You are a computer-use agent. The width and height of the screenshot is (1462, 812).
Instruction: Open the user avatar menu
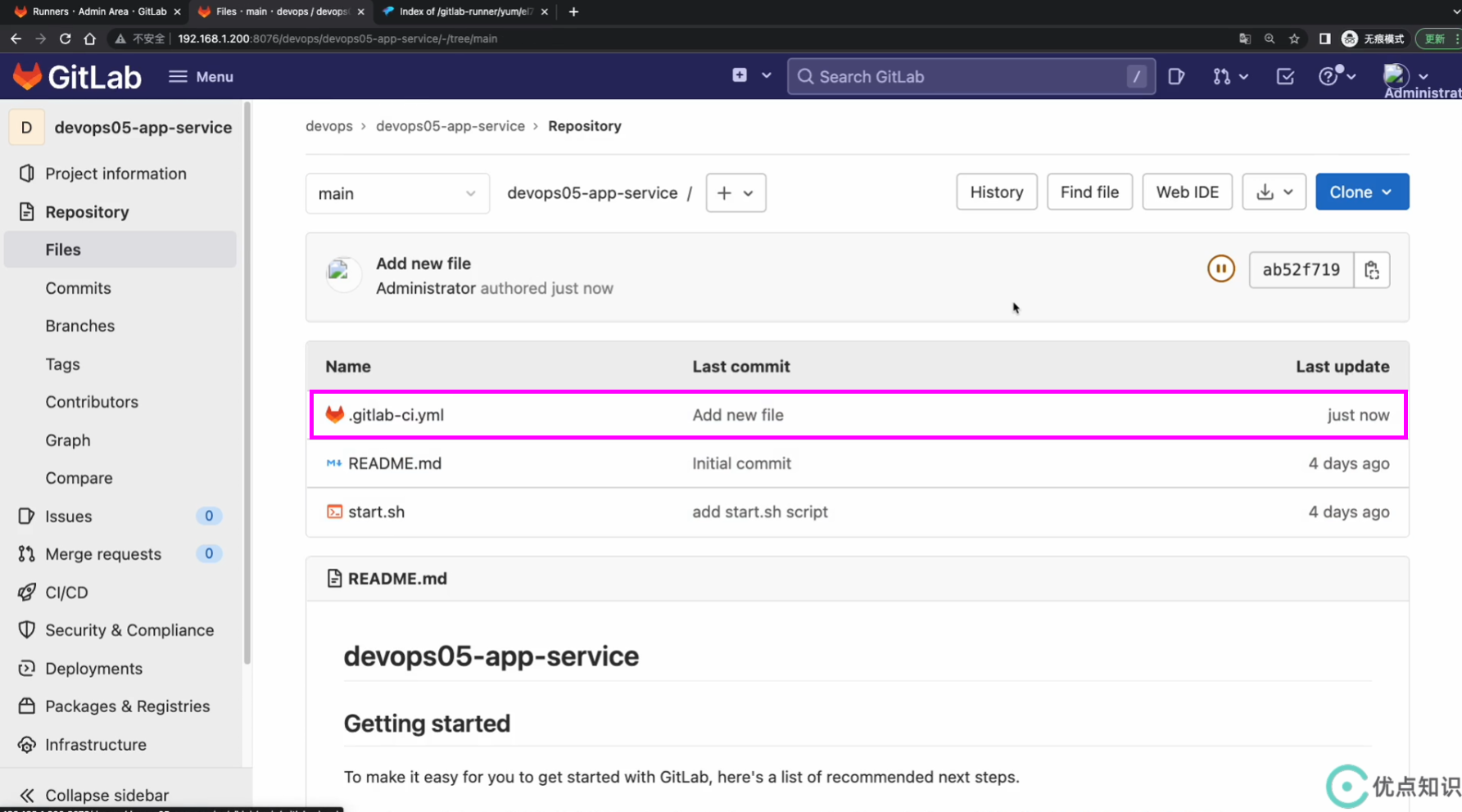click(x=1405, y=76)
